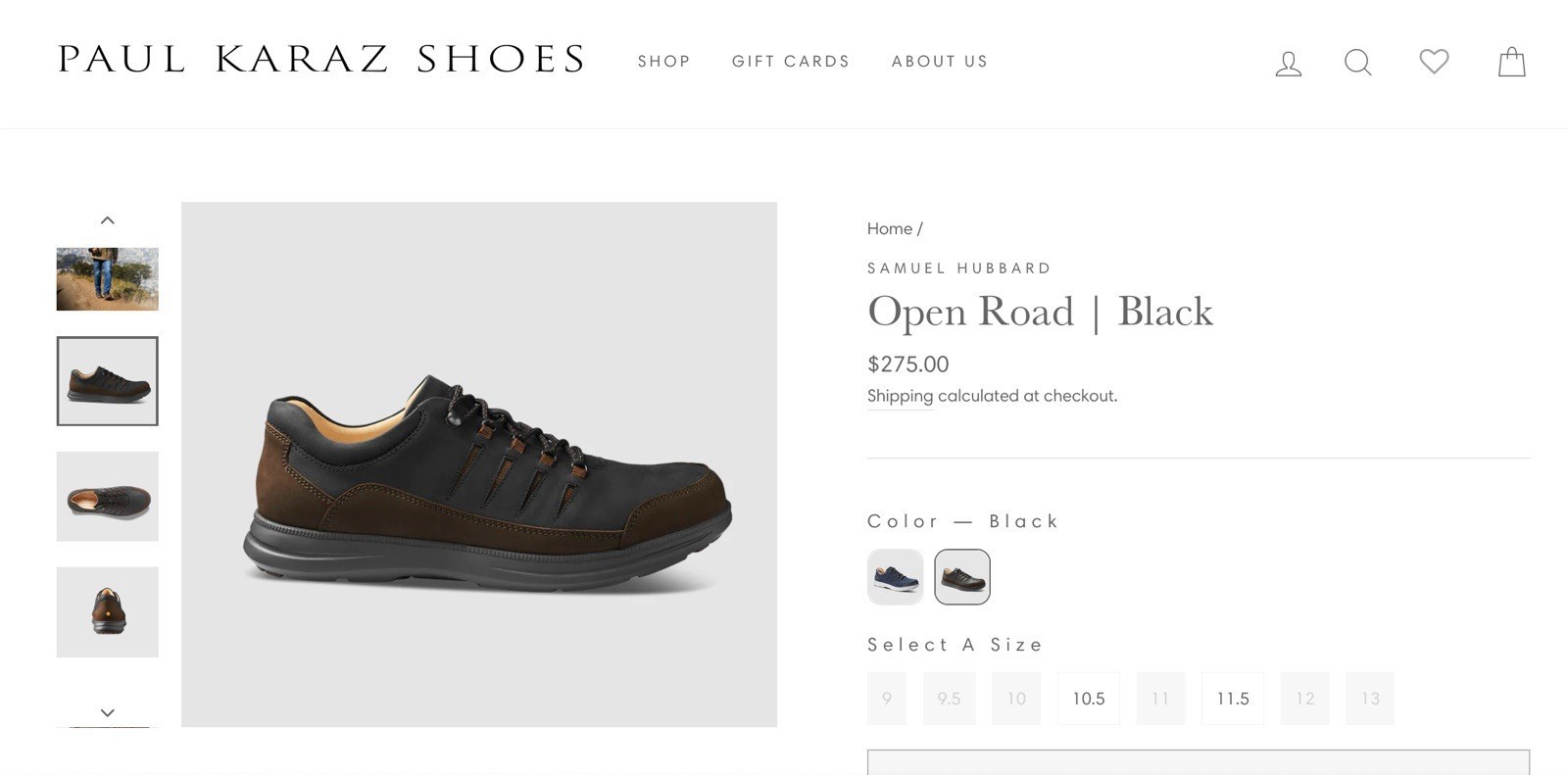Open the ABOUT US menu
This screenshot has width=1568, height=775.
pos(940,62)
